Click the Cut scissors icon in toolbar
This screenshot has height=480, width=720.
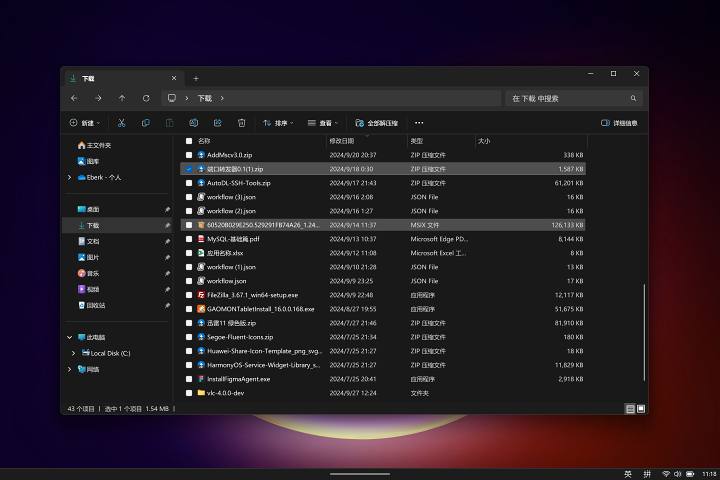click(121, 123)
